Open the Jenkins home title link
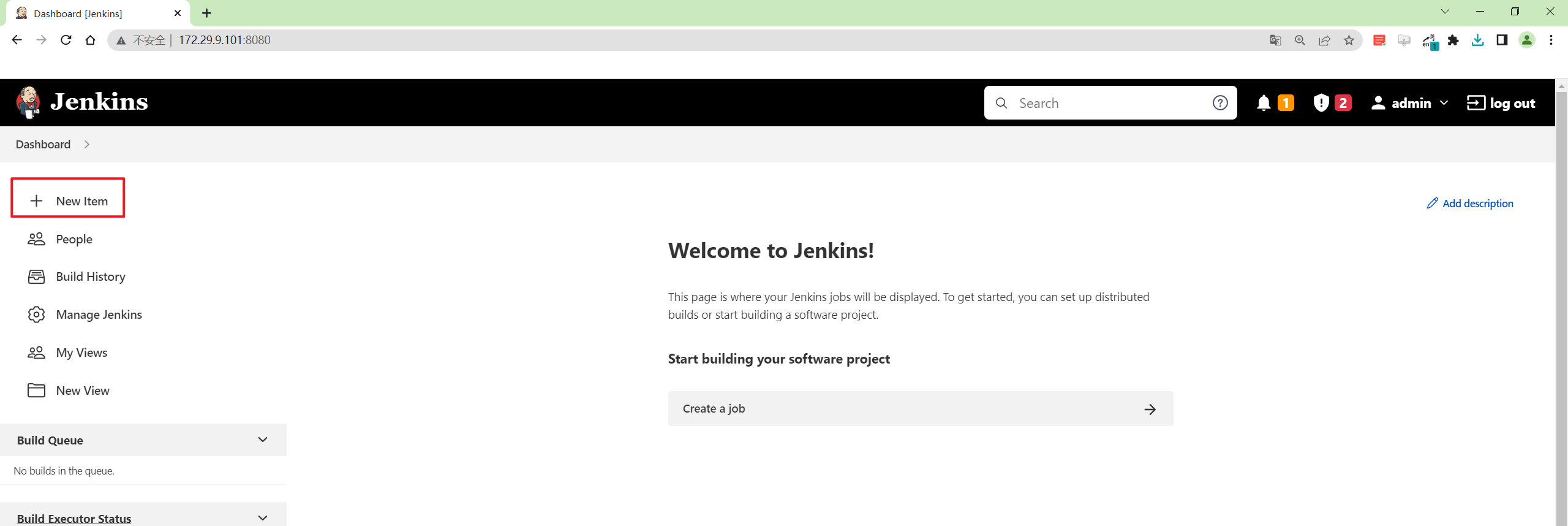The width and height of the screenshot is (1568, 526). [99, 102]
